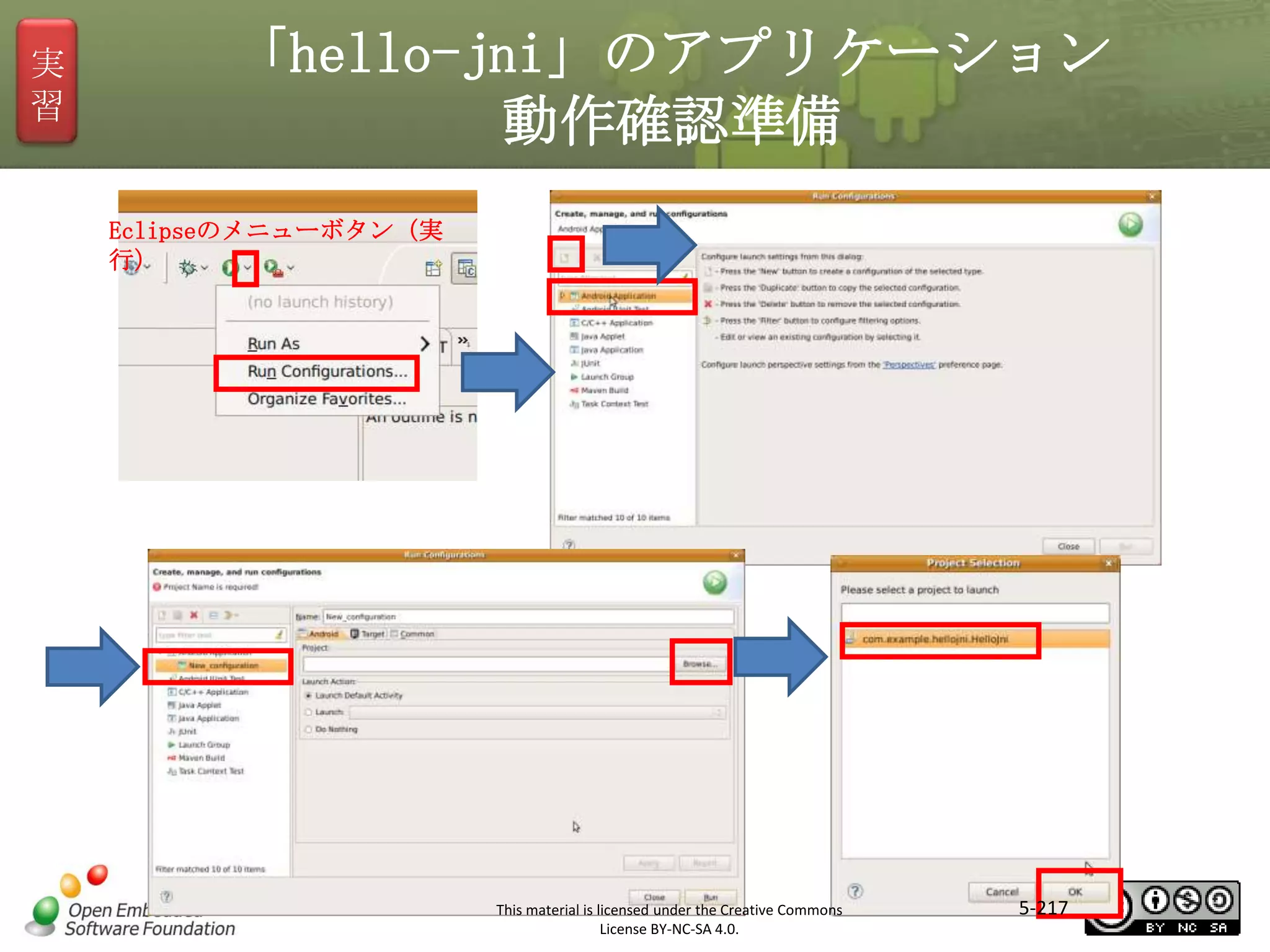Open the Launch activity combo box
The image size is (1270, 952).
pyautogui.click(x=537, y=713)
